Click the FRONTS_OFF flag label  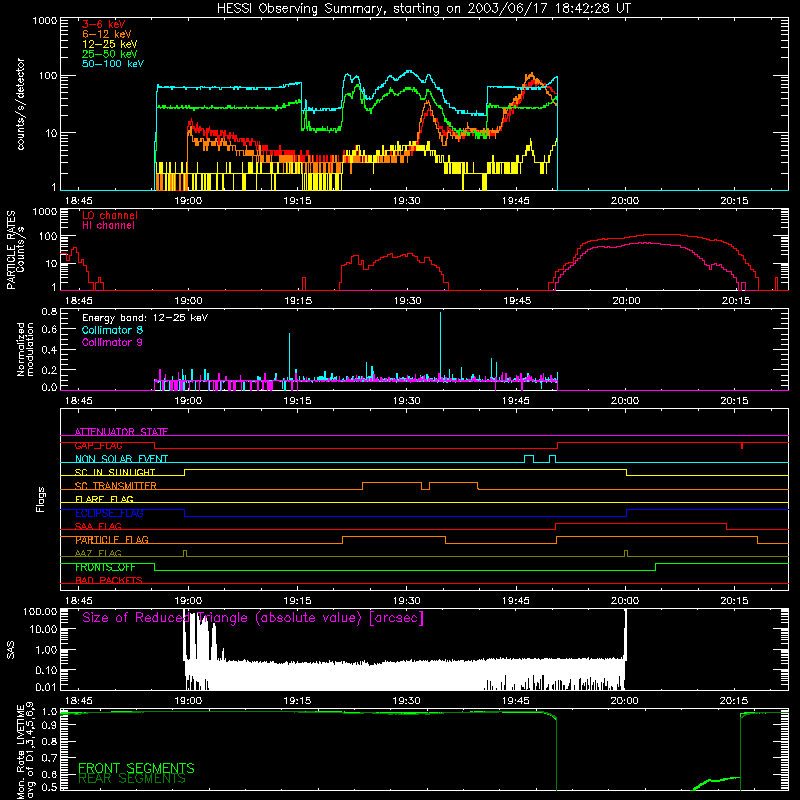pyautogui.click(x=105, y=567)
